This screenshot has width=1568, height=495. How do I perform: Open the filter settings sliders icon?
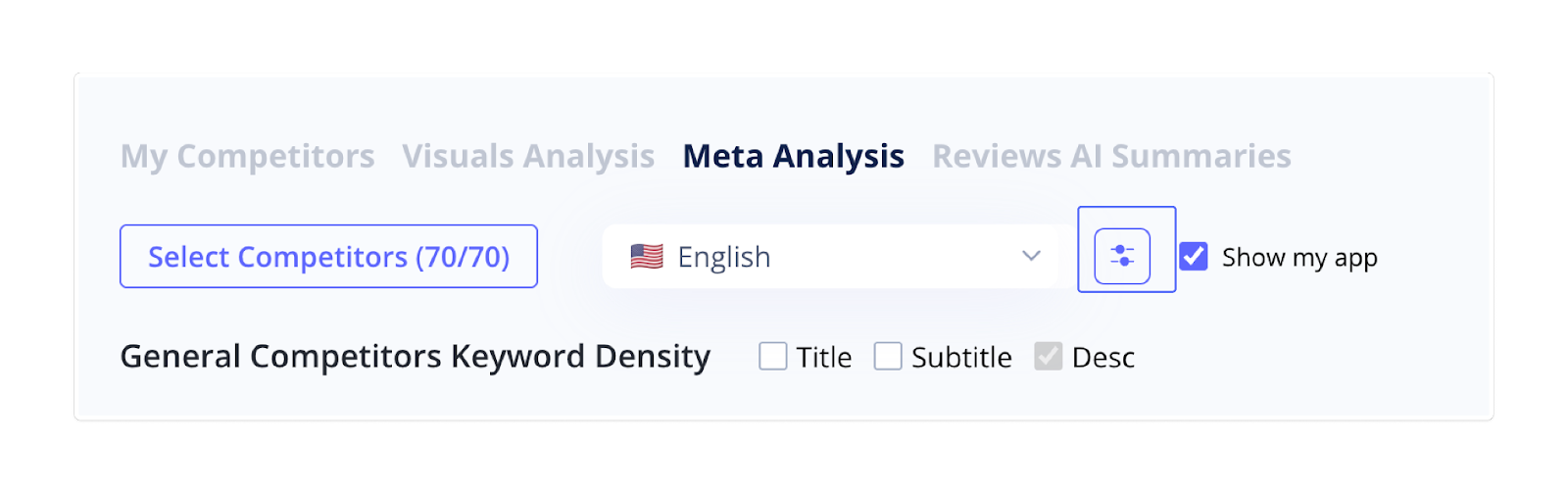coord(1122,257)
